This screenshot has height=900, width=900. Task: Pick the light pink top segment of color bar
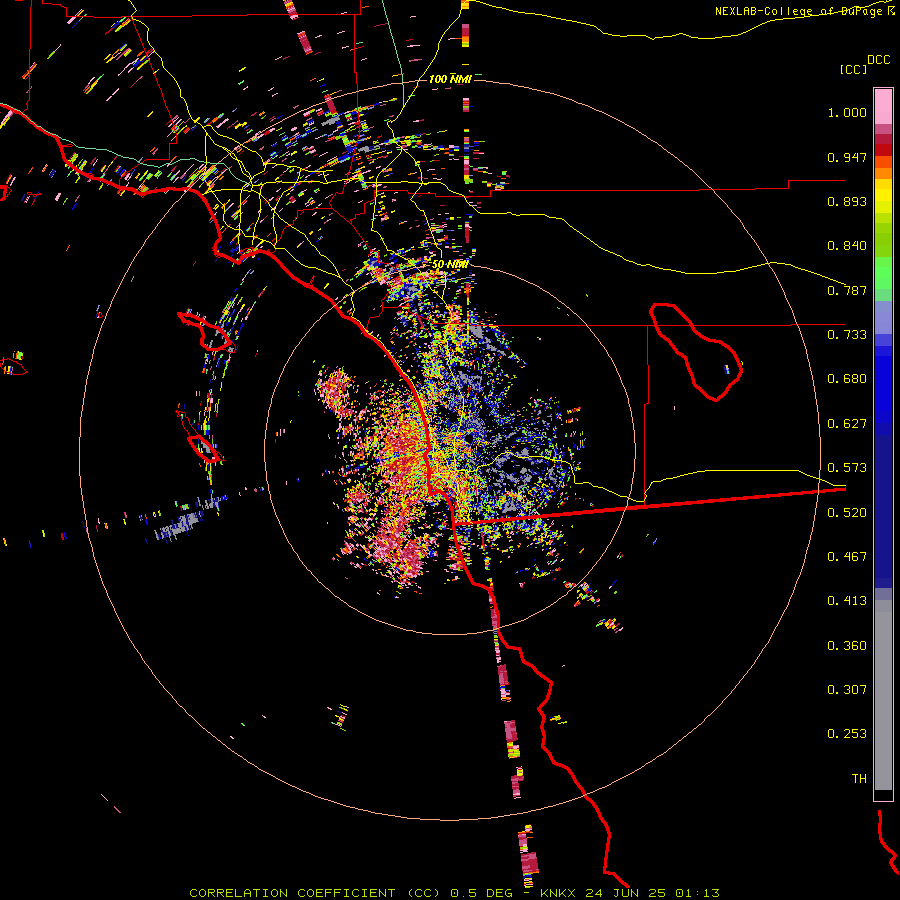pyautogui.click(x=883, y=106)
